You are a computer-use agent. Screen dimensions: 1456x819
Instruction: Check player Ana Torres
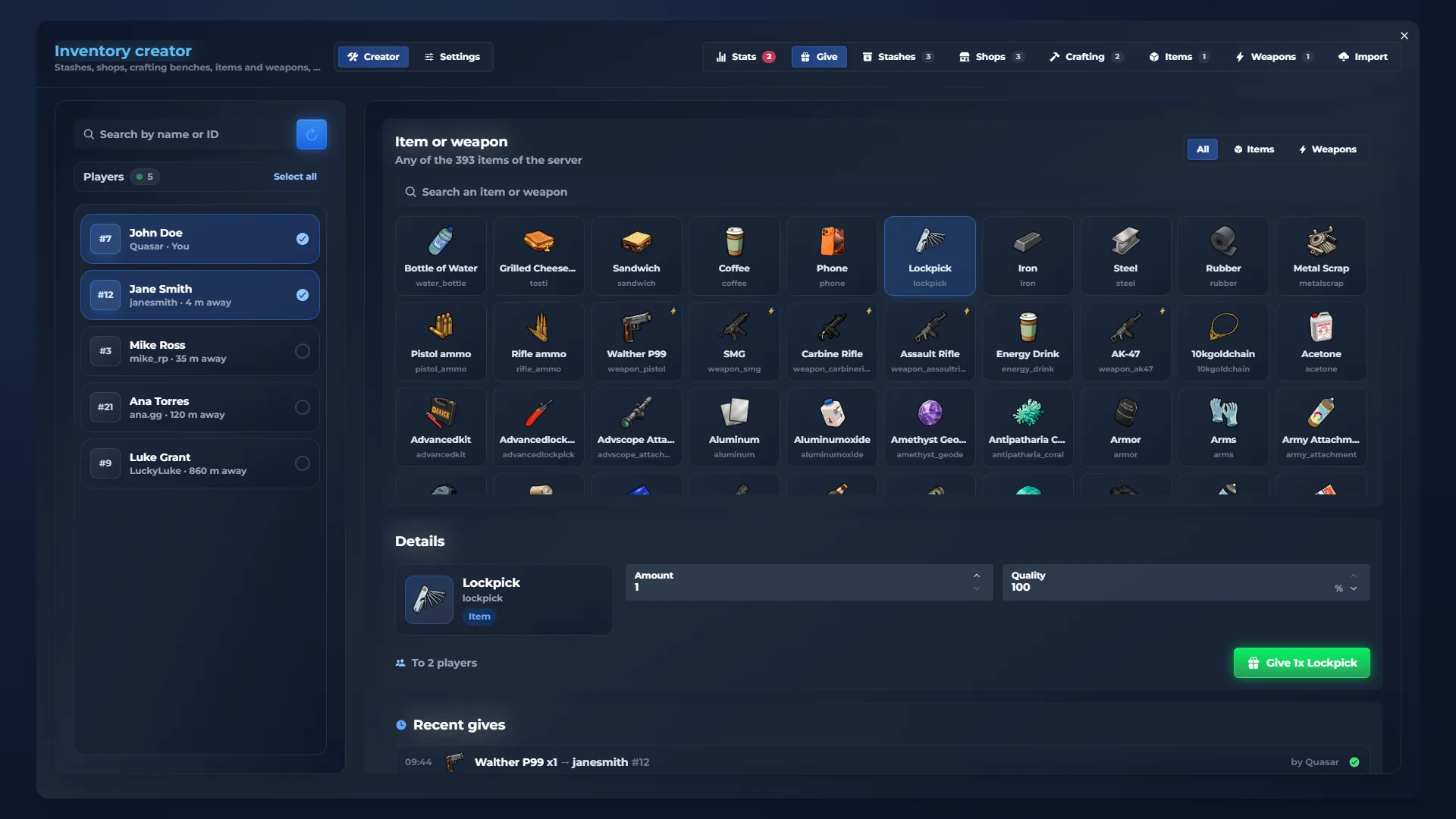click(200, 407)
